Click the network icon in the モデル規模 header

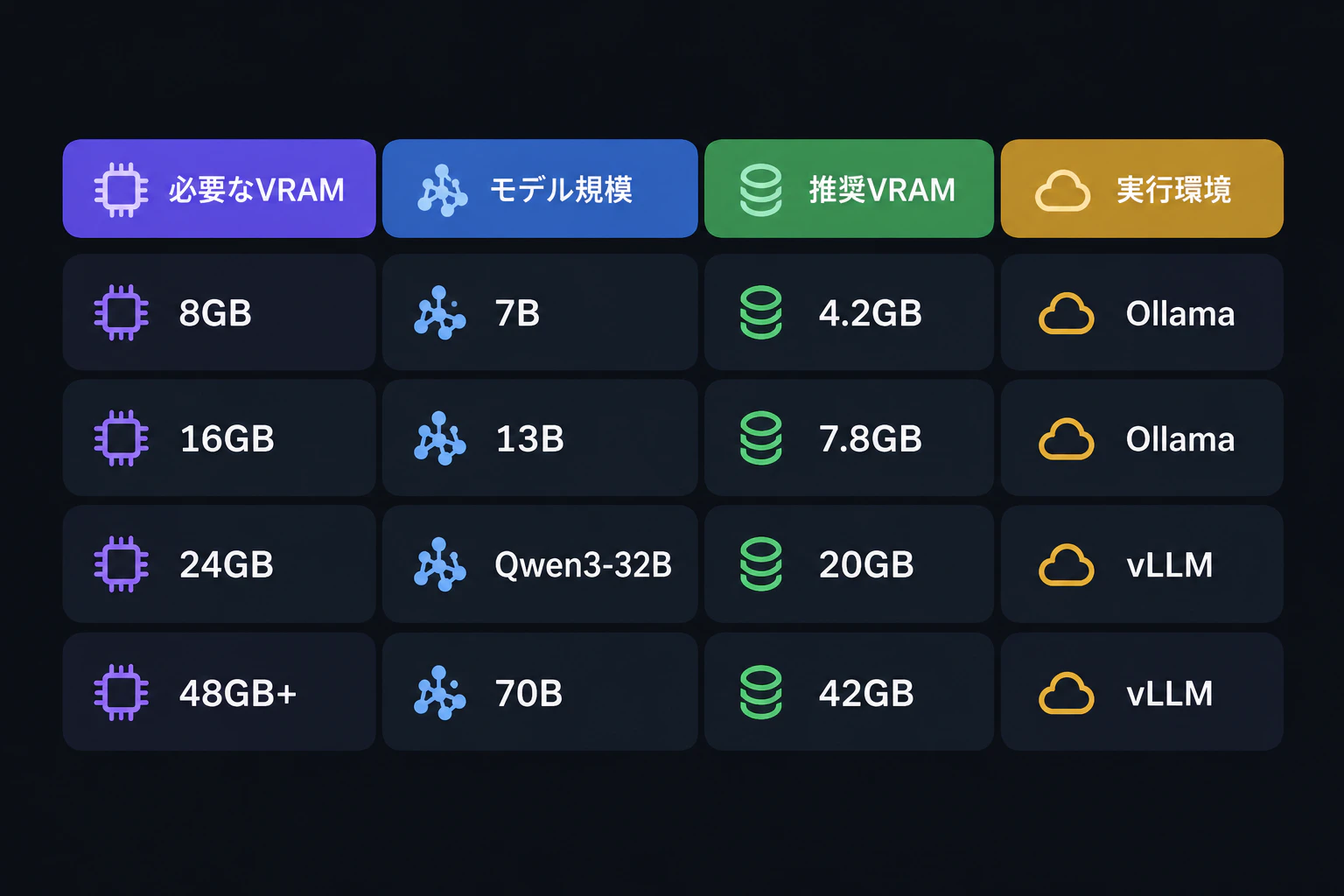(x=443, y=190)
